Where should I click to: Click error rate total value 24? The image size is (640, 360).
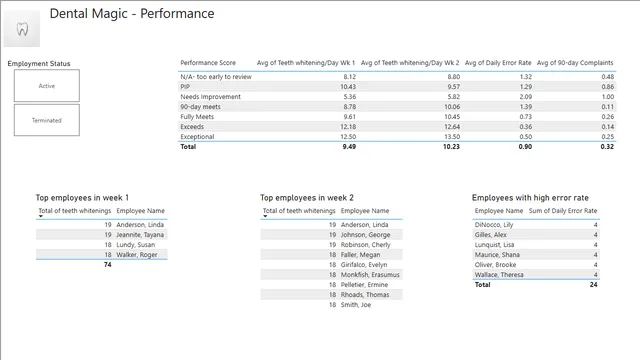(593, 284)
